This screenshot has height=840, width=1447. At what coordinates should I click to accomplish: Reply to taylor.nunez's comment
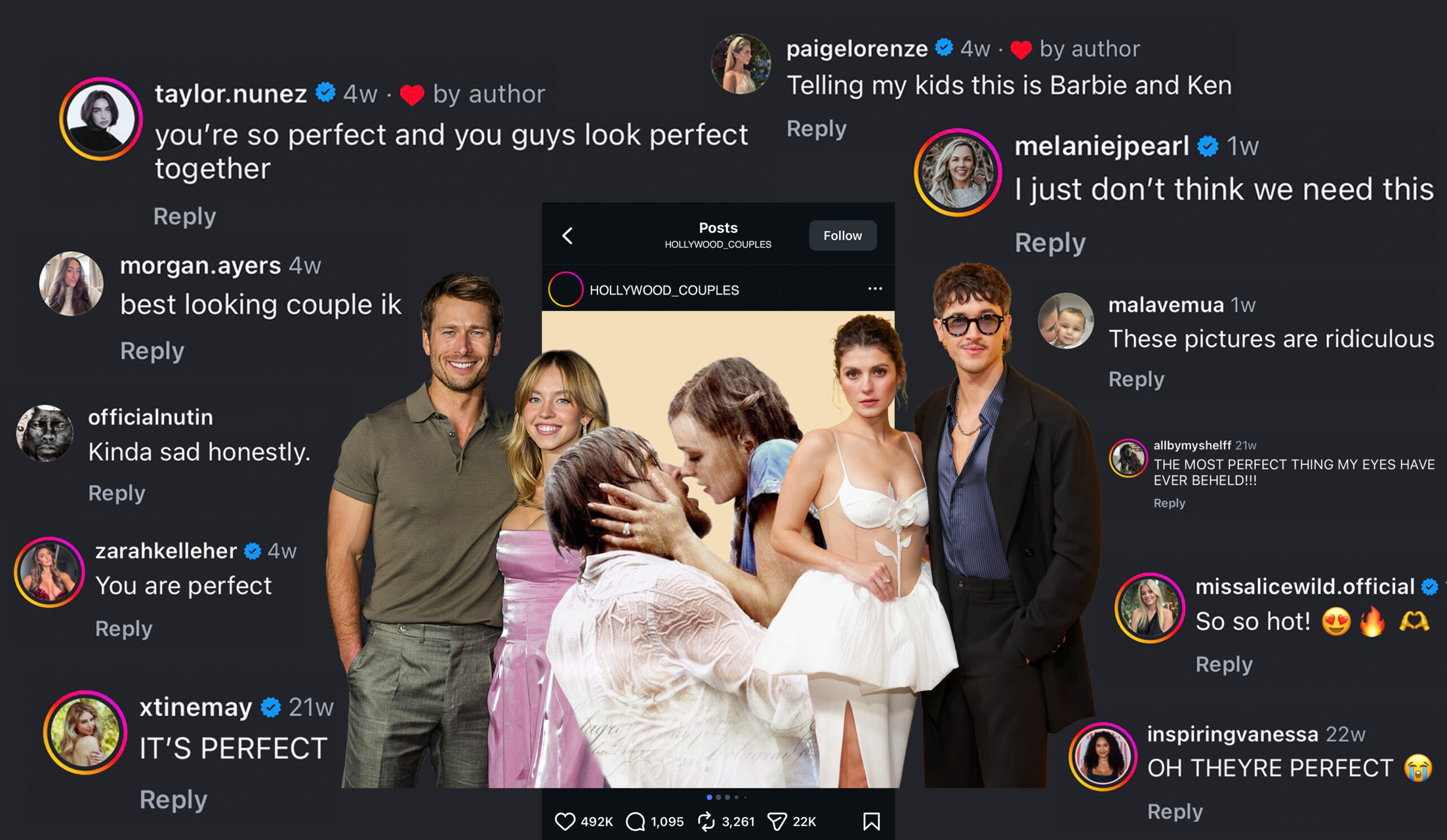click(x=184, y=217)
